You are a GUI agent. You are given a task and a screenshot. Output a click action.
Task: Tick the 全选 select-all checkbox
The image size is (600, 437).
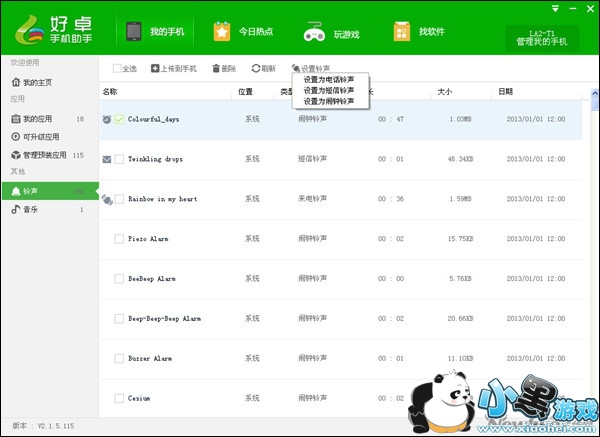[x=117, y=69]
